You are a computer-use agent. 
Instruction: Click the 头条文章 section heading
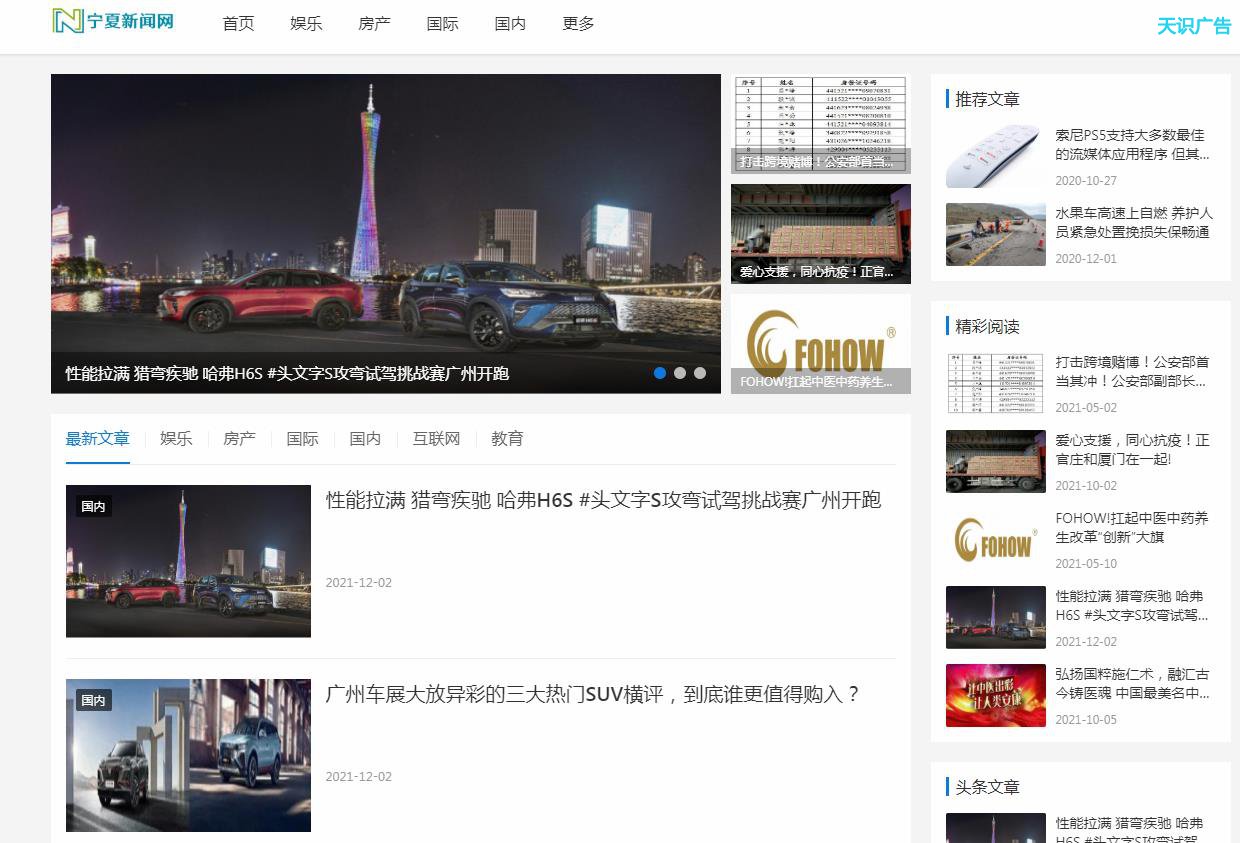pyautogui.click(x=987, y=787)
